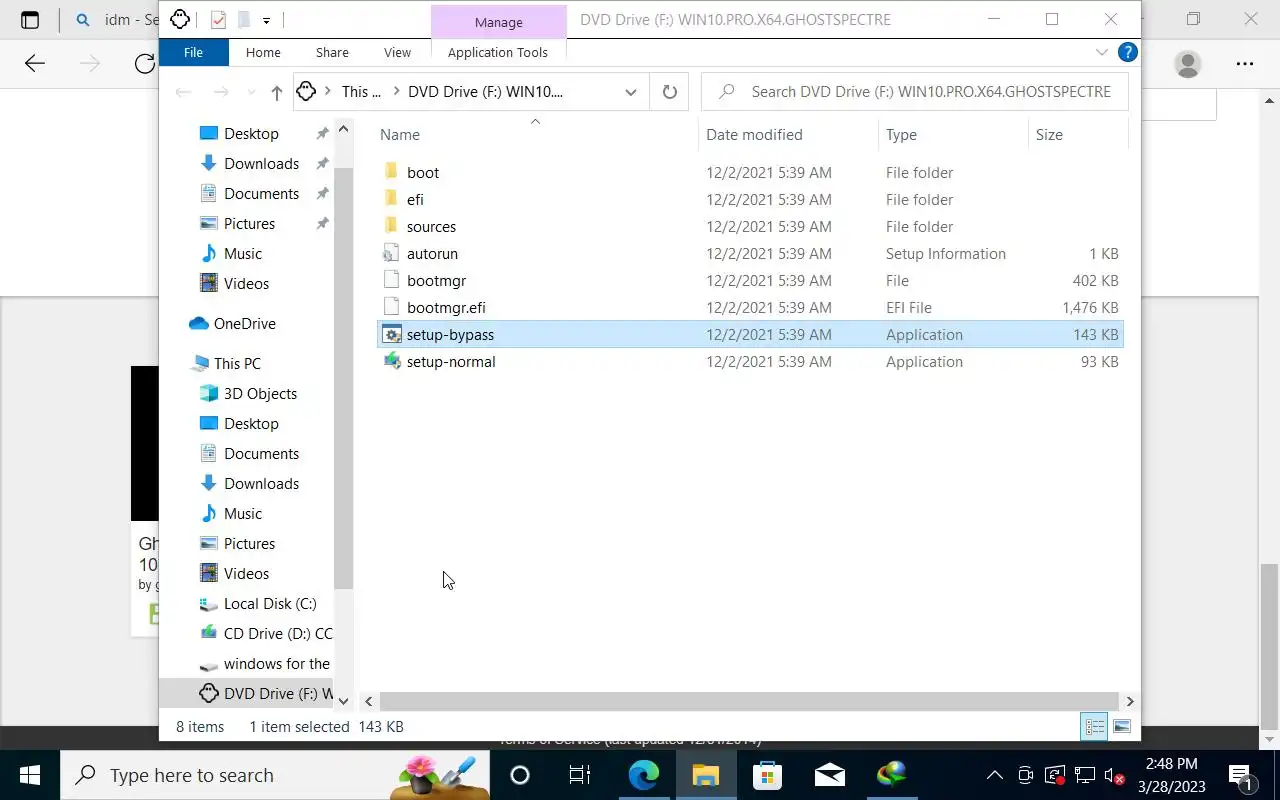Click the horizontal scrollbar in file list
This screenshot has width=1280, height=800.
(x=749, y=702)
